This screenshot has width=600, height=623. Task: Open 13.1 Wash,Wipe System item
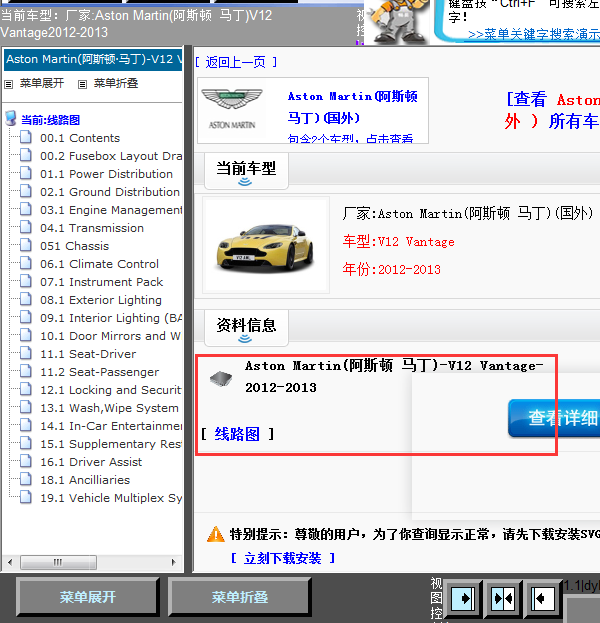coord(109,408)
